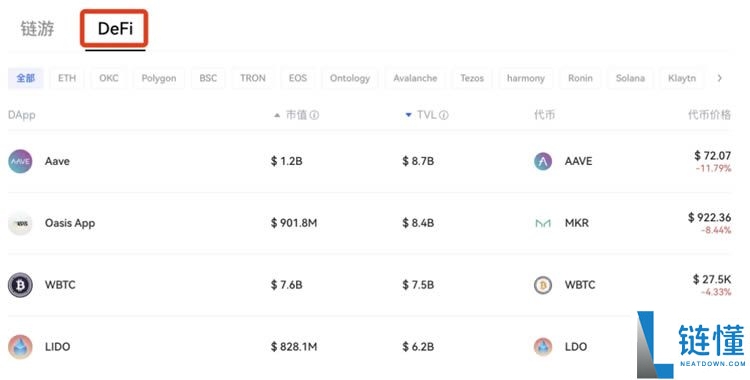Filter the list by Klaytn chain

point(682,78)
